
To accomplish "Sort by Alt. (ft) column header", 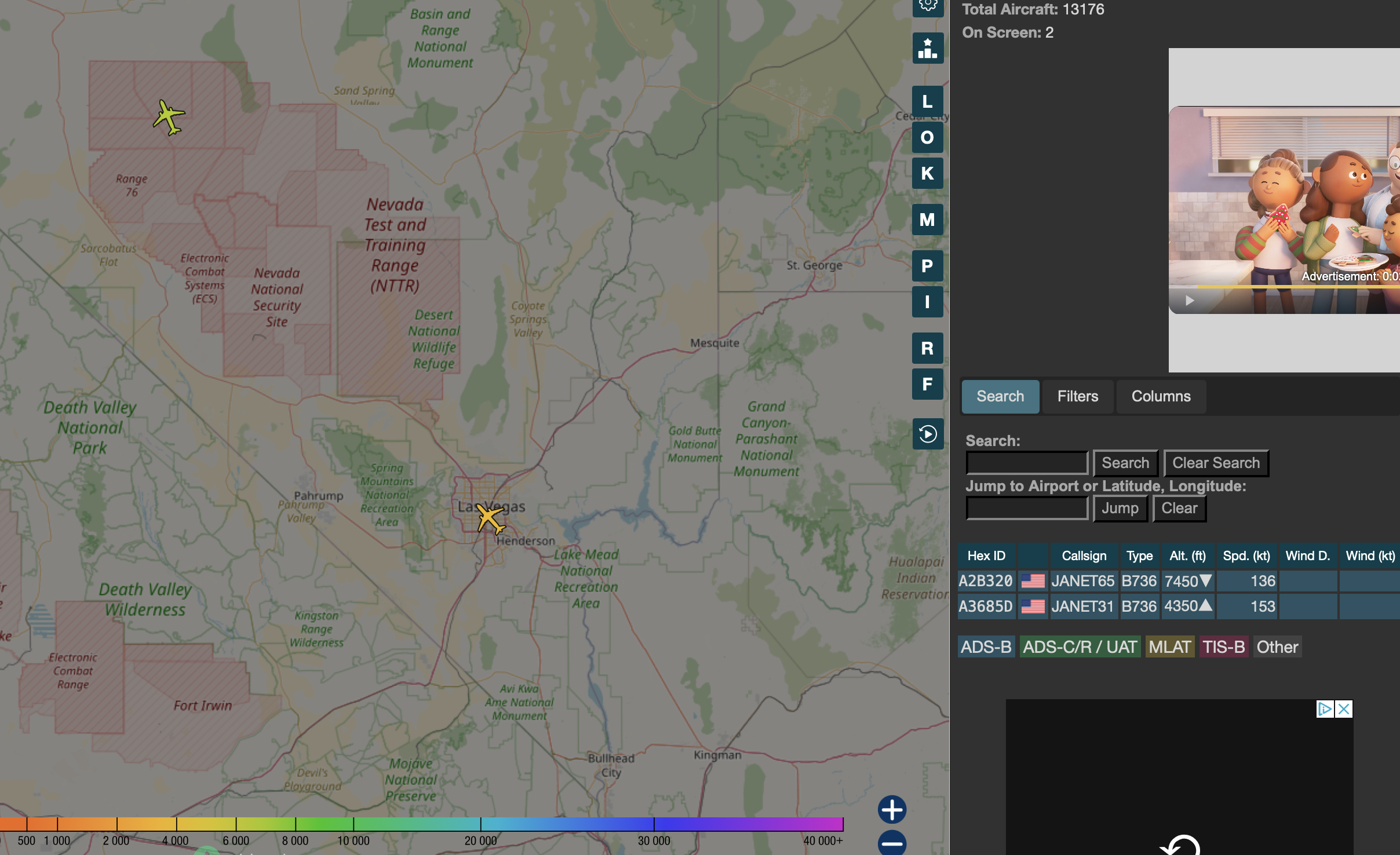I will [x=1187, y=556].
